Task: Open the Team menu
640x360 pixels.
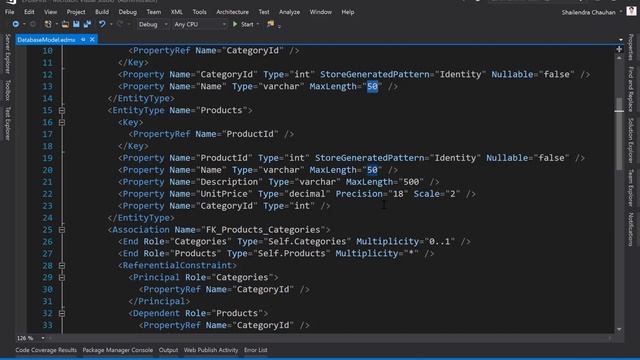Action: pyautogui.click(x=154, y=12)
